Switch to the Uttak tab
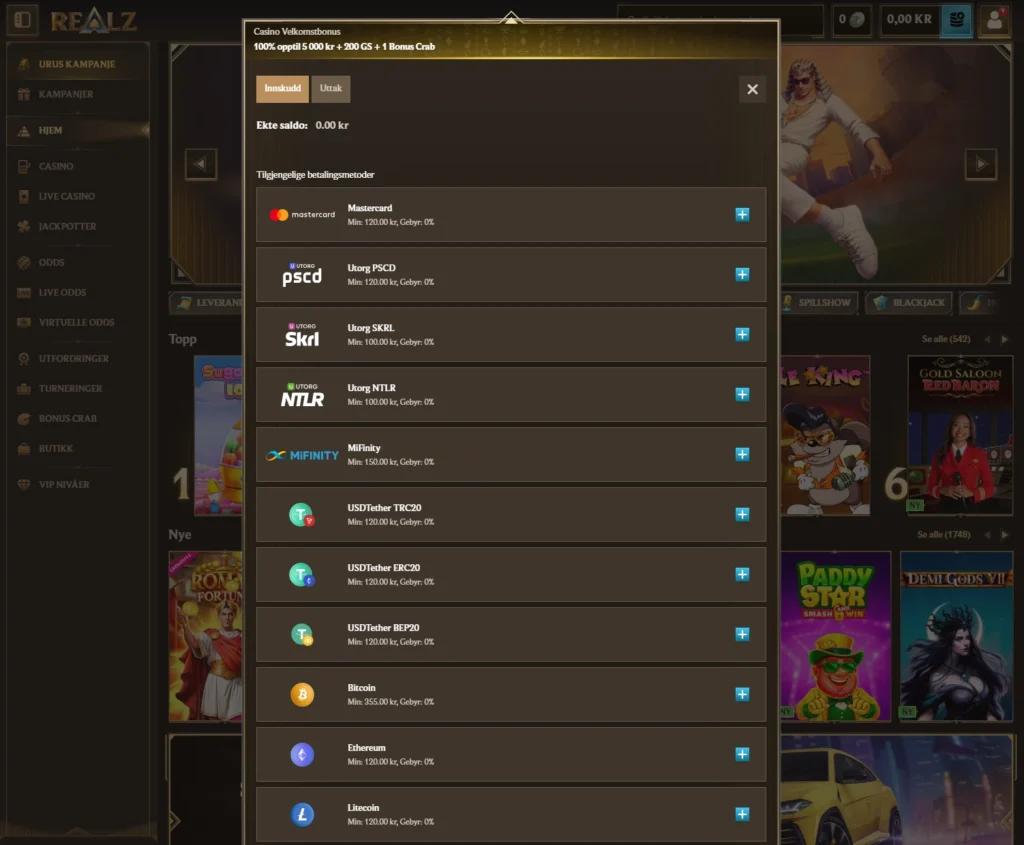 [330, 89]
